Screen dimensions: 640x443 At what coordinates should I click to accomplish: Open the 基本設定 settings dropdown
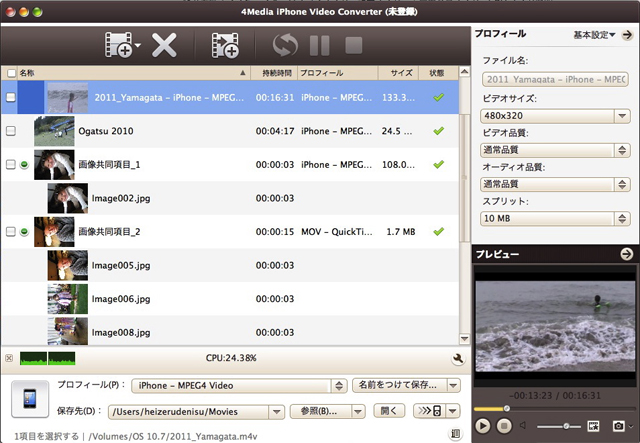[594, 35]
